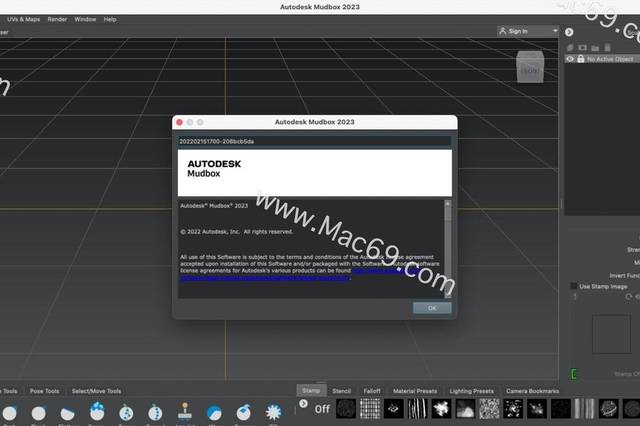Close the About Mudbox dialog with the red button
640x426 pixels.
coord(179,122)
